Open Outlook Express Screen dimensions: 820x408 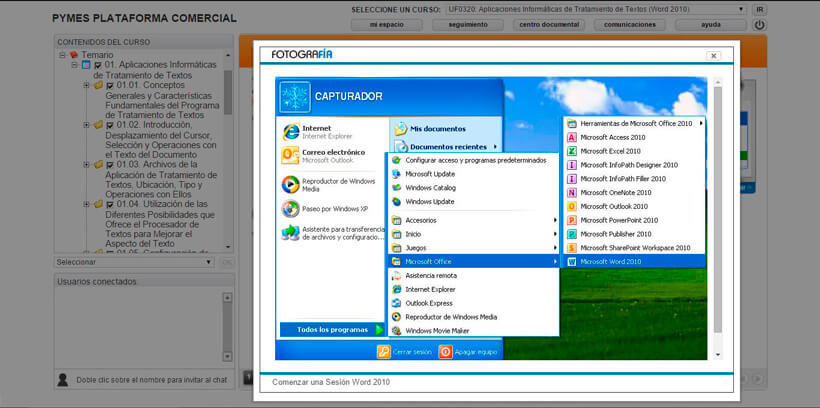pos(475,303)
